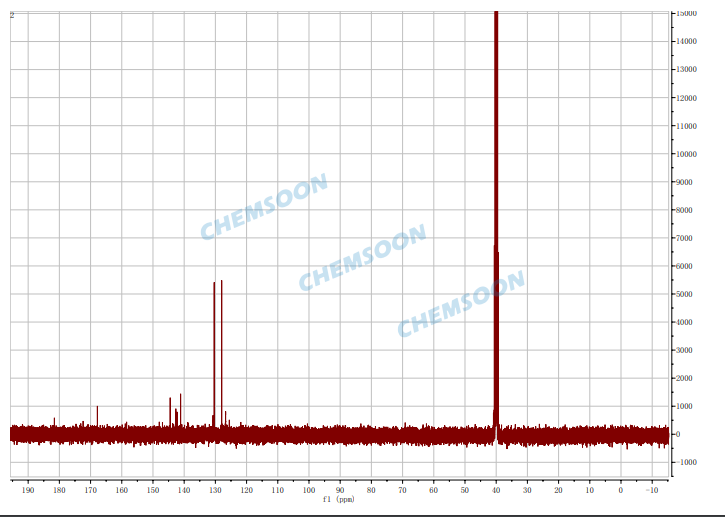Click the upper-left CHEMSOON watermark
This screenshot has height=517, width=725.
[264, 208]
